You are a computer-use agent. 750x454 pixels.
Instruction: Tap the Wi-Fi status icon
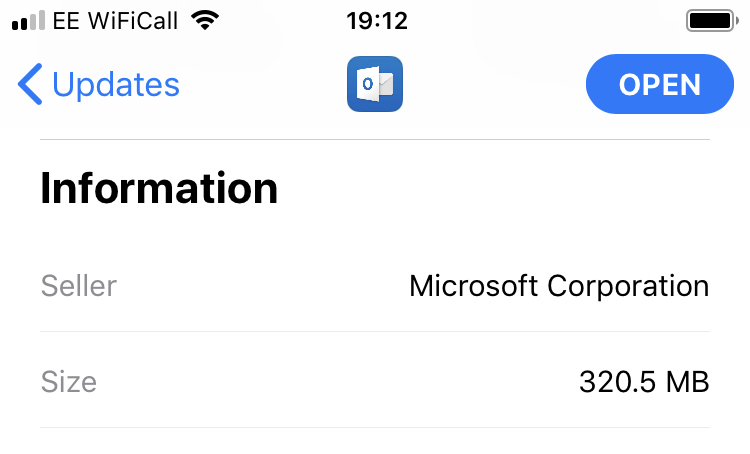205,21
